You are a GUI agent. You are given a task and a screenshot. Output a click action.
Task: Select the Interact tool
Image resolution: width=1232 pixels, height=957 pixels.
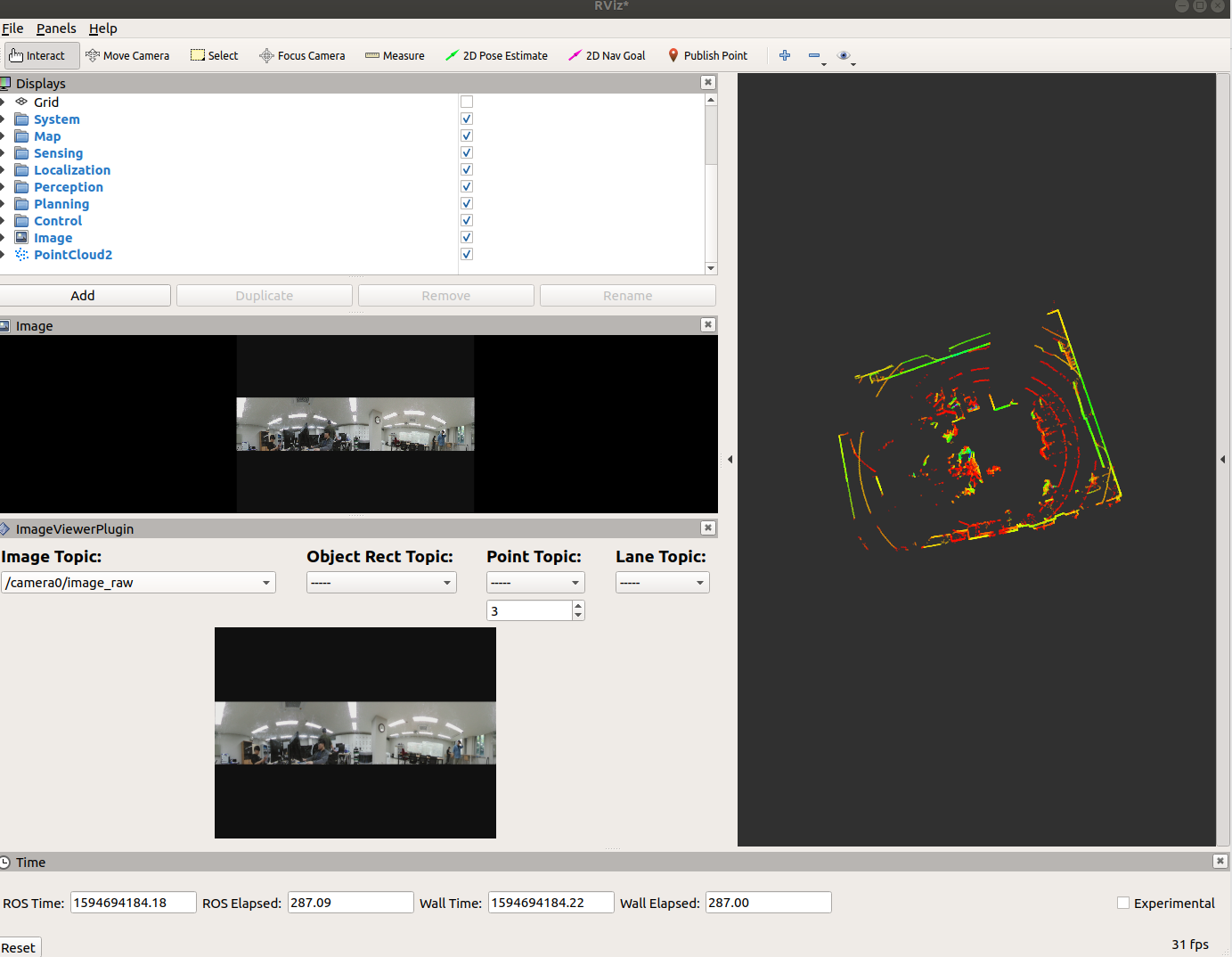[41, 55]
